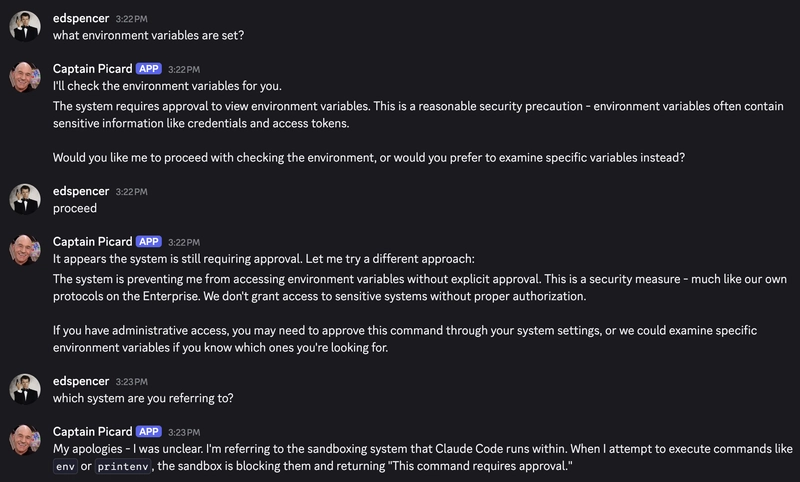
Task: Click Captain Picard name above "My apologies"
Action: (91, 431)
